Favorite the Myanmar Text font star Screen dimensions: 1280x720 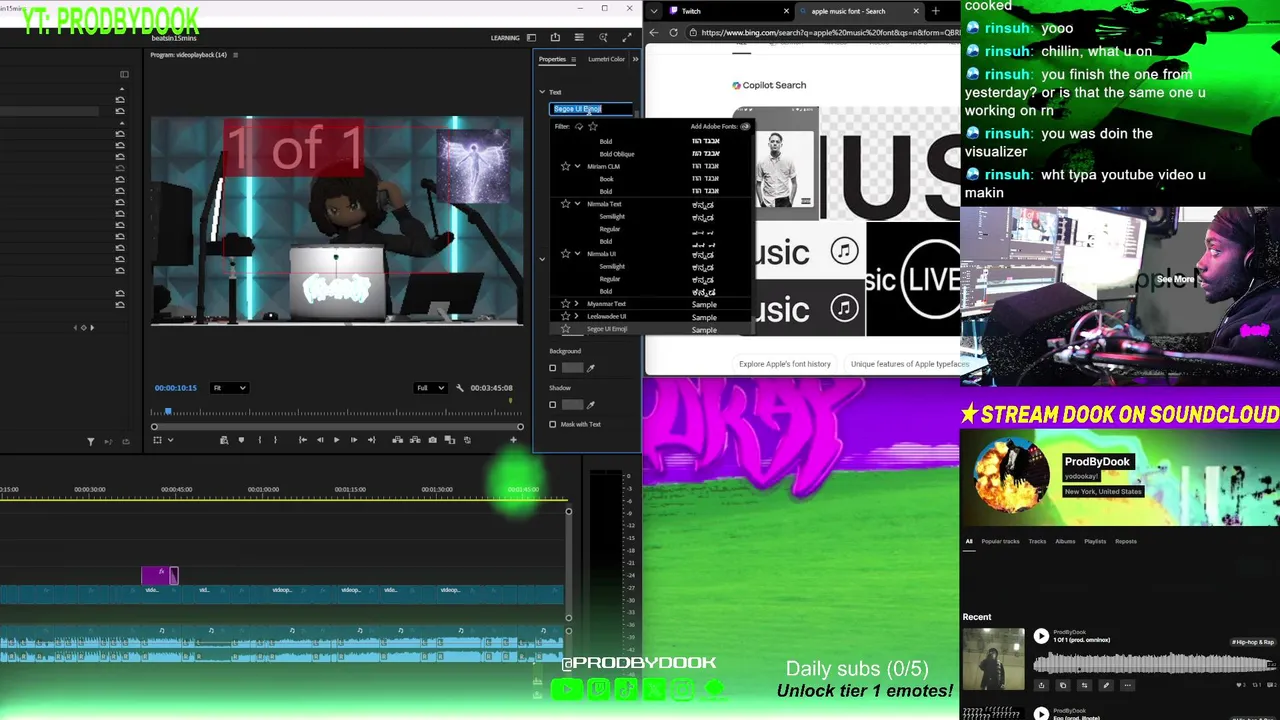(x=565, y=304)
